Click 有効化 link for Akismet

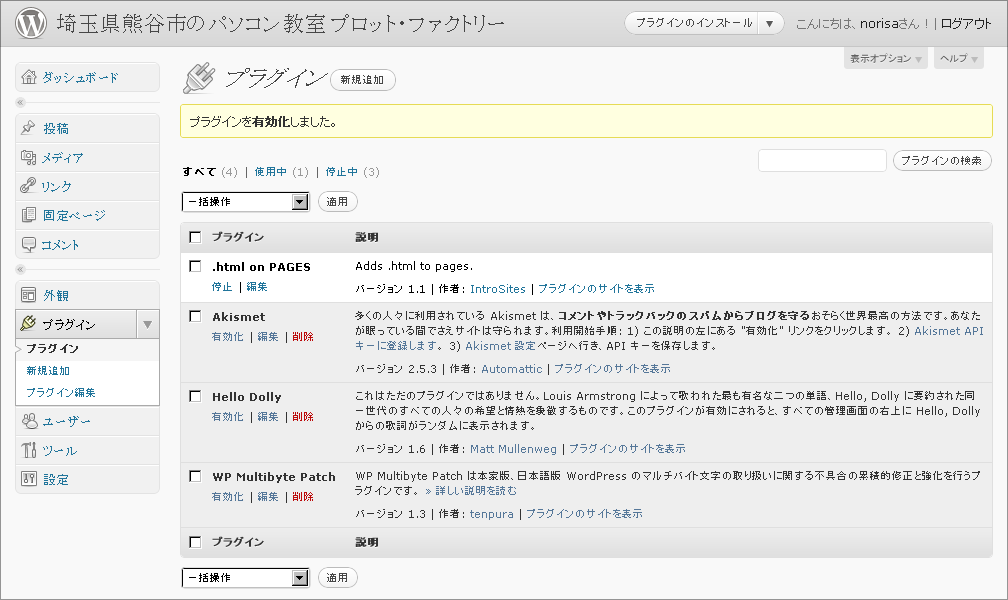pos(228,336)
